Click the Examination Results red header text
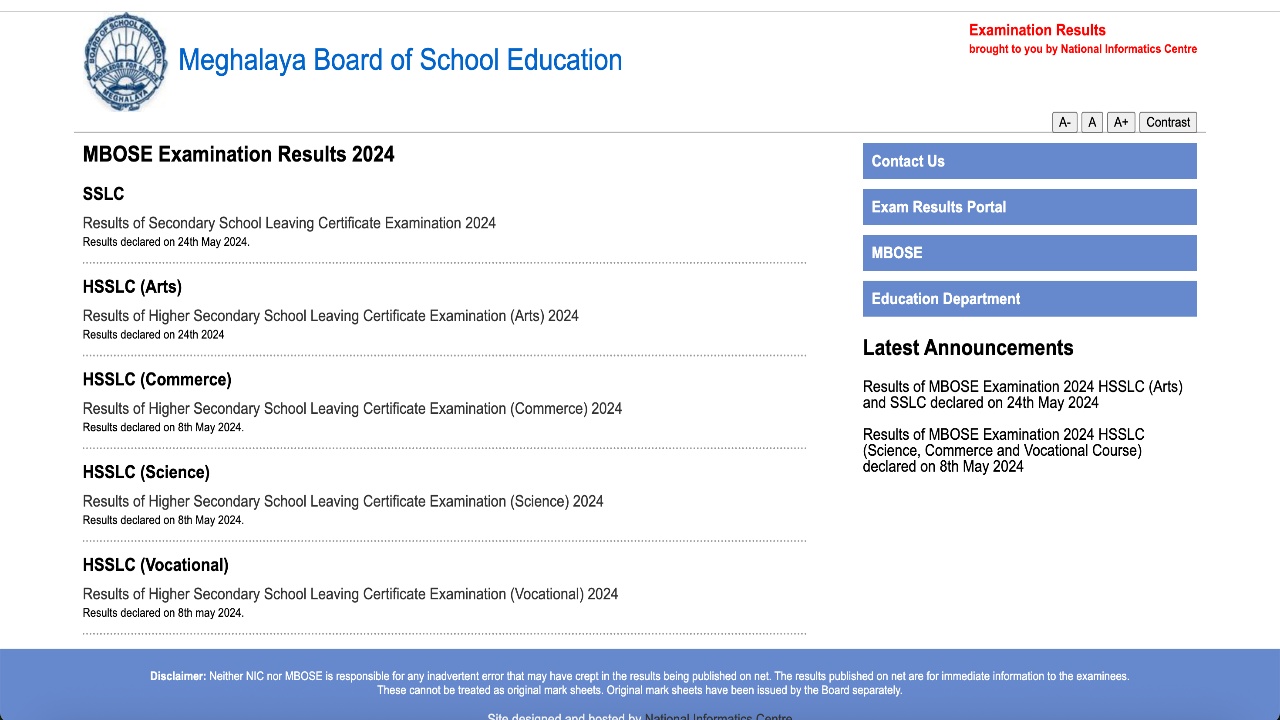 (x=1037, y=30)
